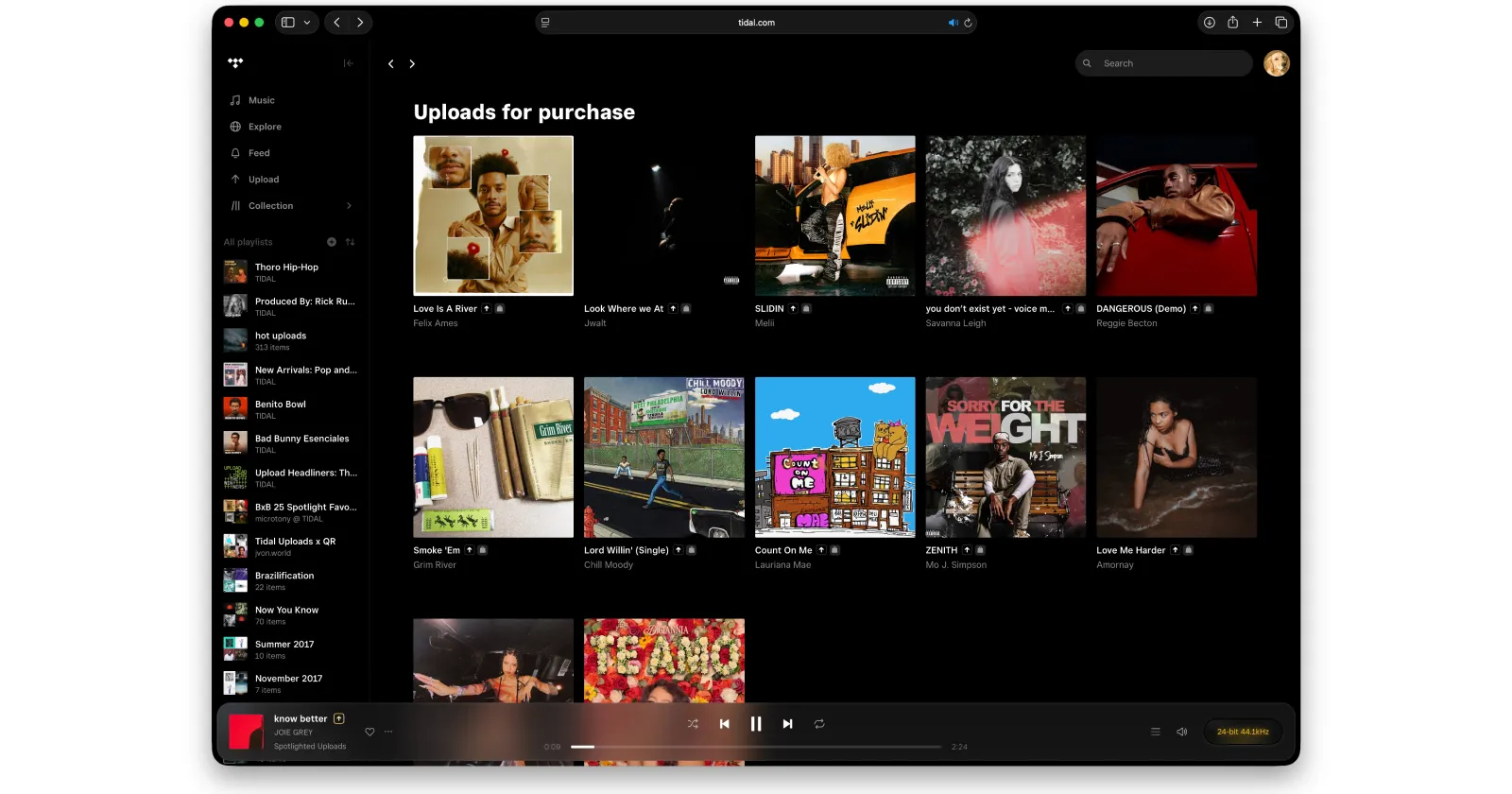The image size is (1512, 794).
Task: Open Safari sidebar dropdown chevron
Action: click(x=307, y=23)
